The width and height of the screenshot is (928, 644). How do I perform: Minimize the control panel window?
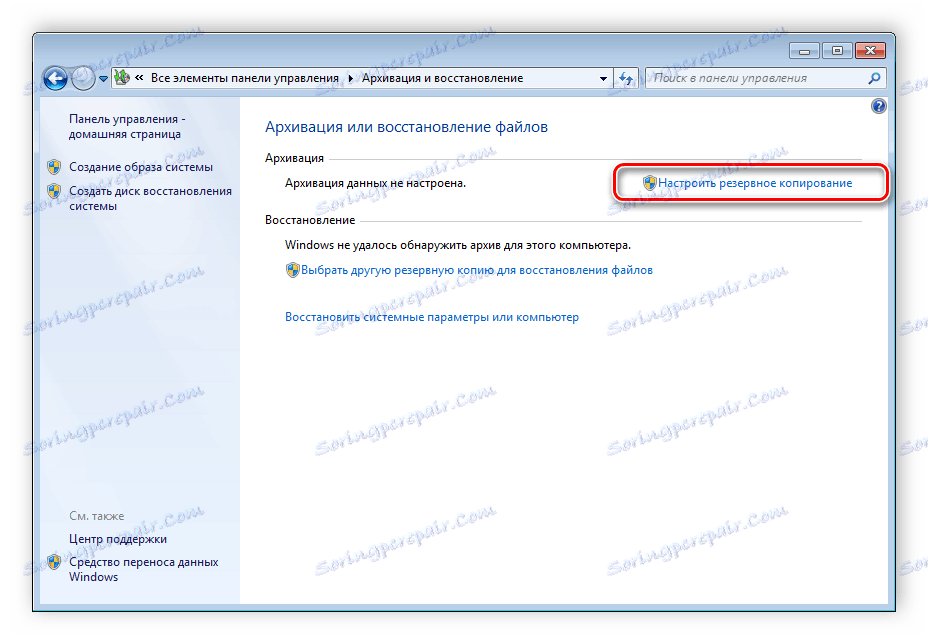[804, 51]
